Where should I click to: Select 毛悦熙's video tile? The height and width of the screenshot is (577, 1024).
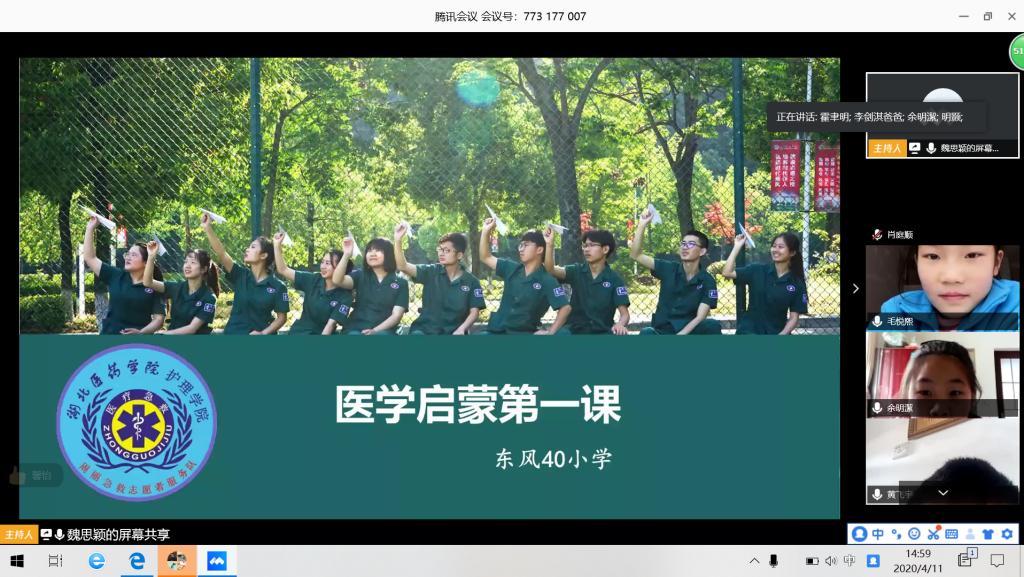coord(942,287)
